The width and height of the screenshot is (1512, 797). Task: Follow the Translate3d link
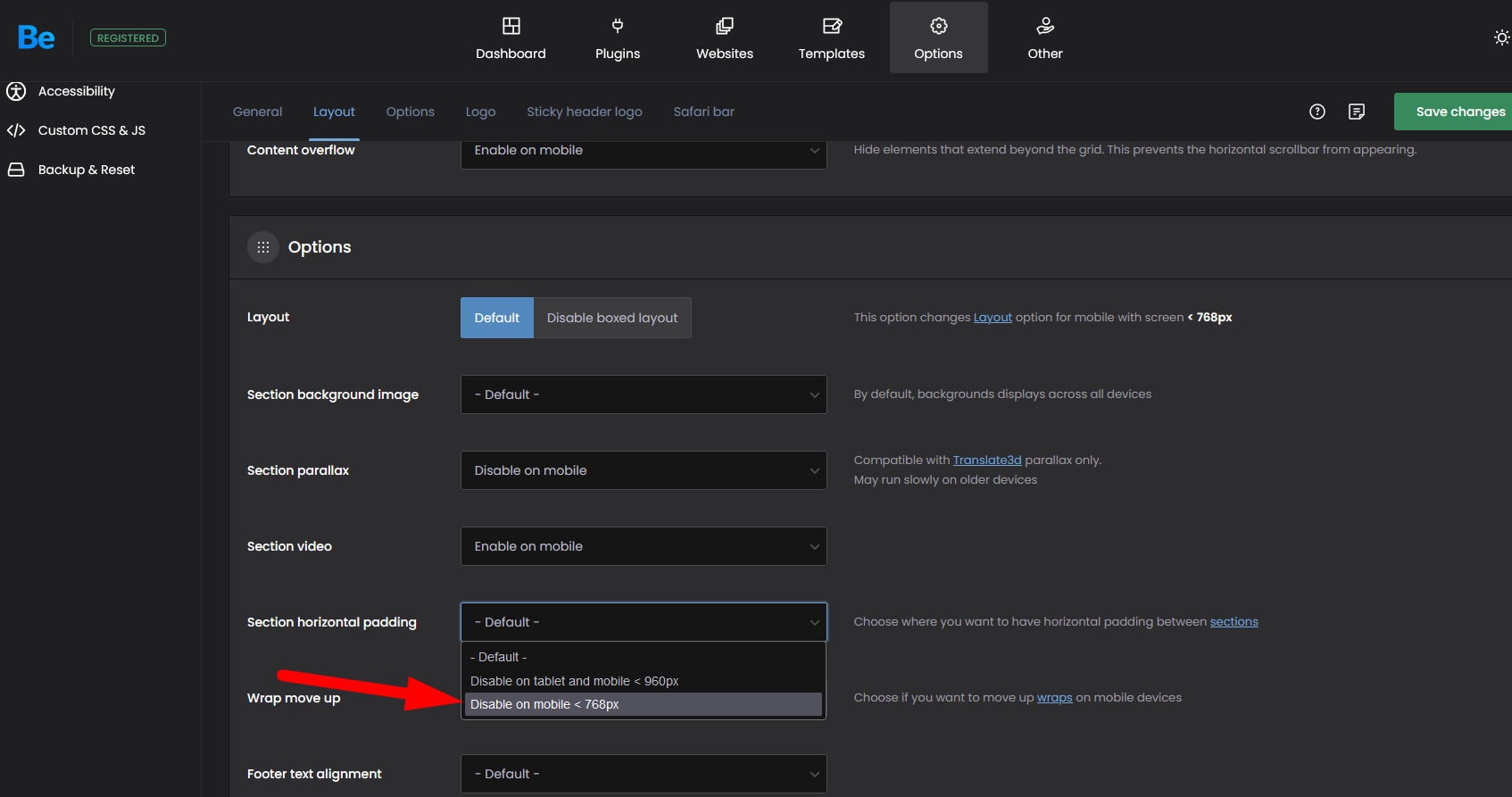(987, 461)
